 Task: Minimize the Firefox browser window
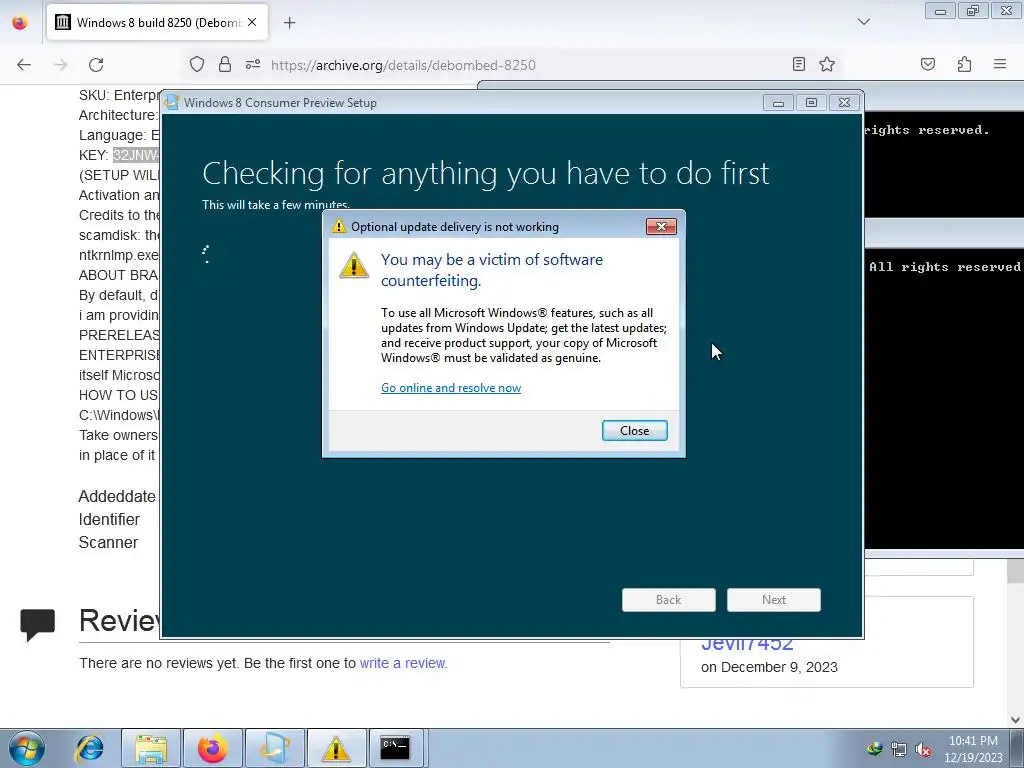click(x=940, y=11)
